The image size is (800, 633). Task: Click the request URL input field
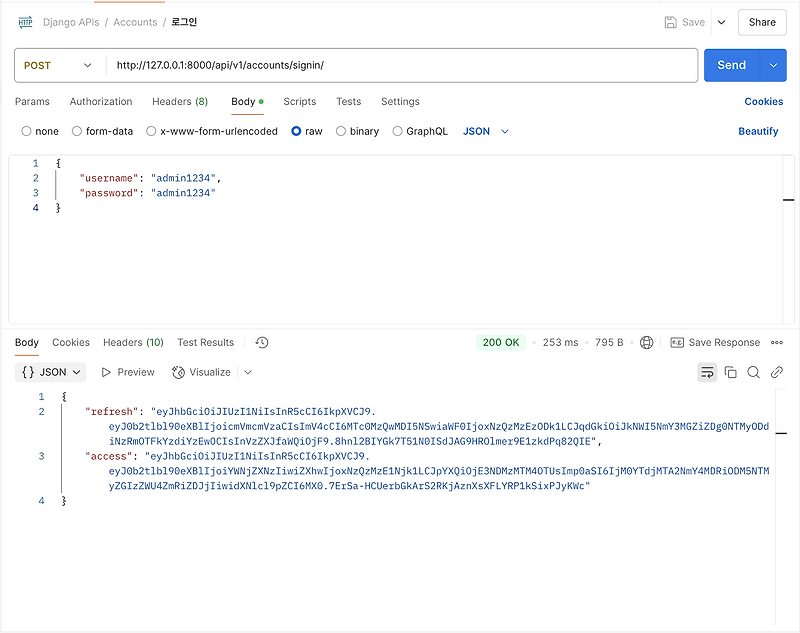coord(402,65)
